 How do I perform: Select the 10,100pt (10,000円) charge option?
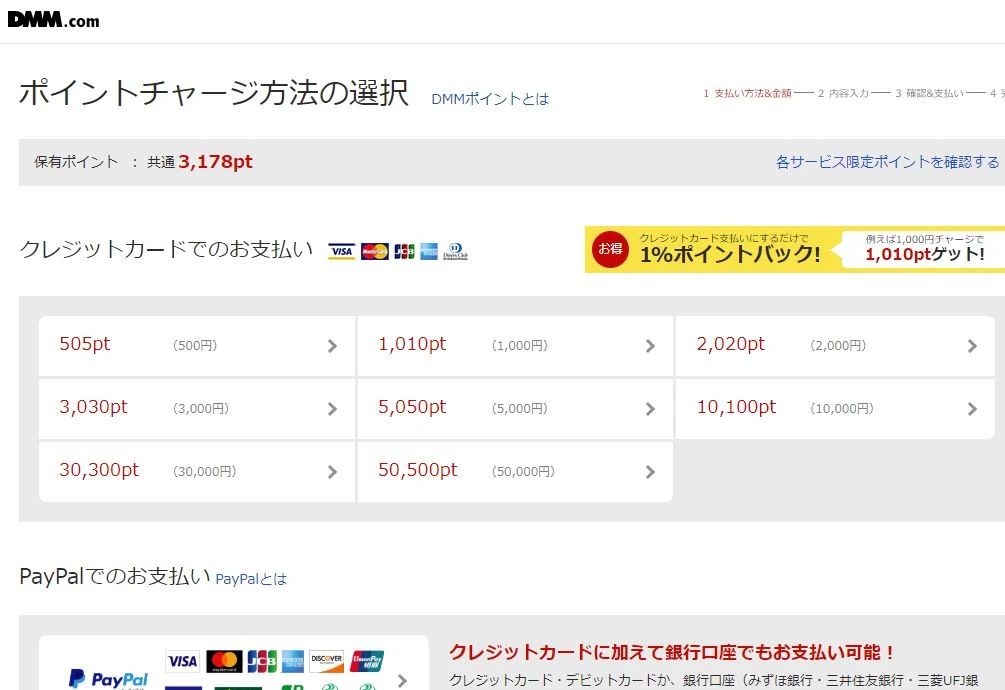[835, 408]
